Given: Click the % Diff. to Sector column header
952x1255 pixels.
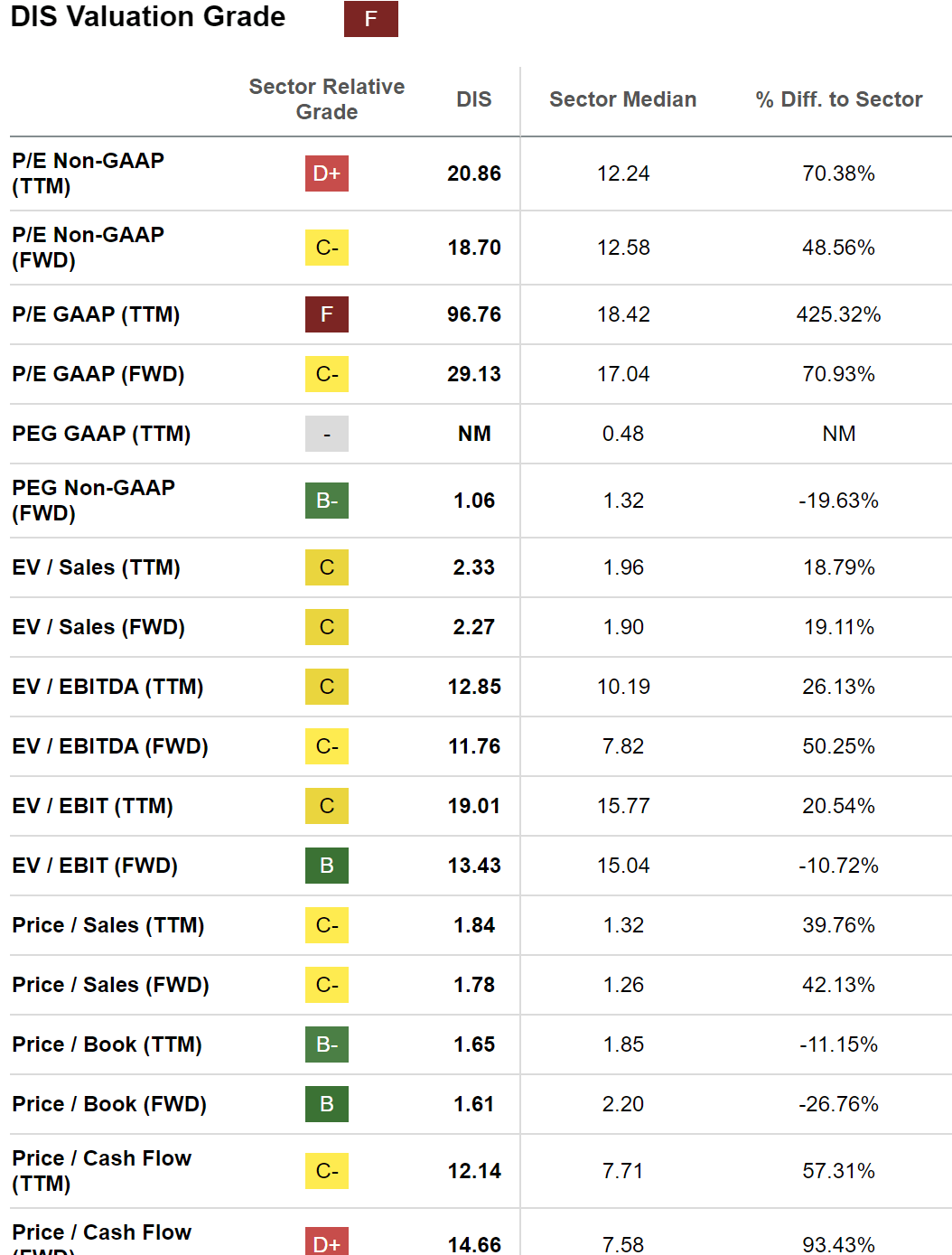Looking at the screenshot, I should click(x=838, y=99).
